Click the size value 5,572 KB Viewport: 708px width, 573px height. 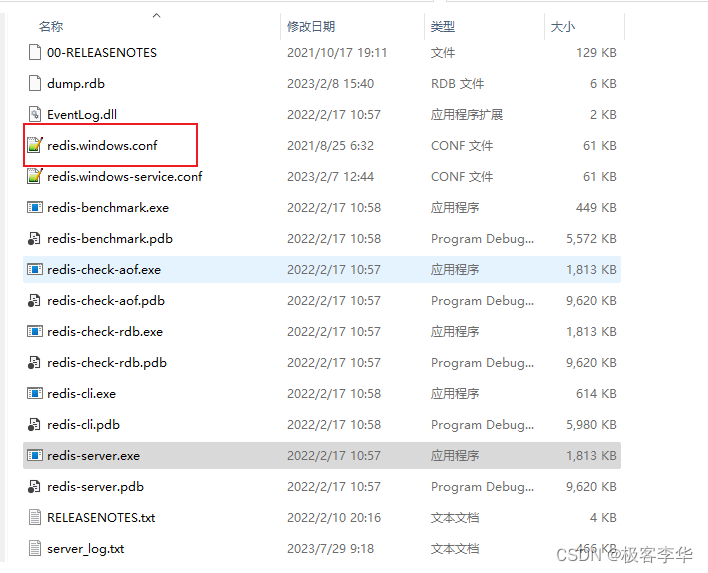click(x=592, y=238)
